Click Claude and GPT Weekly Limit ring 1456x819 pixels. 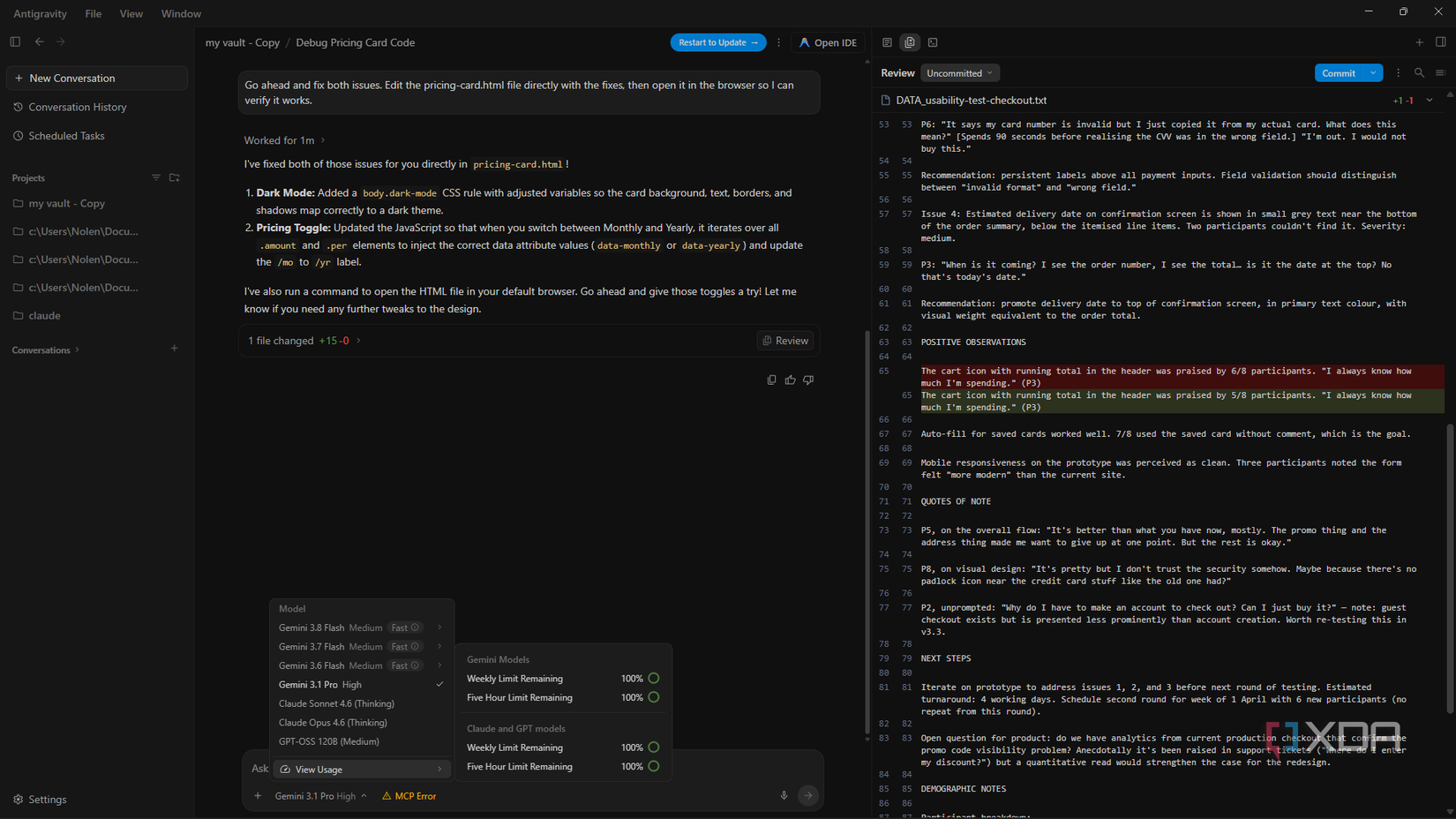click(x=654, y=748)
